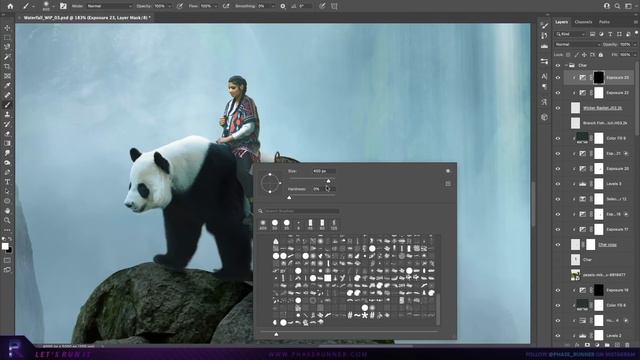Screen dimensions: 640x360
Task: Select the Move tool
Action: tap(7, 28)
